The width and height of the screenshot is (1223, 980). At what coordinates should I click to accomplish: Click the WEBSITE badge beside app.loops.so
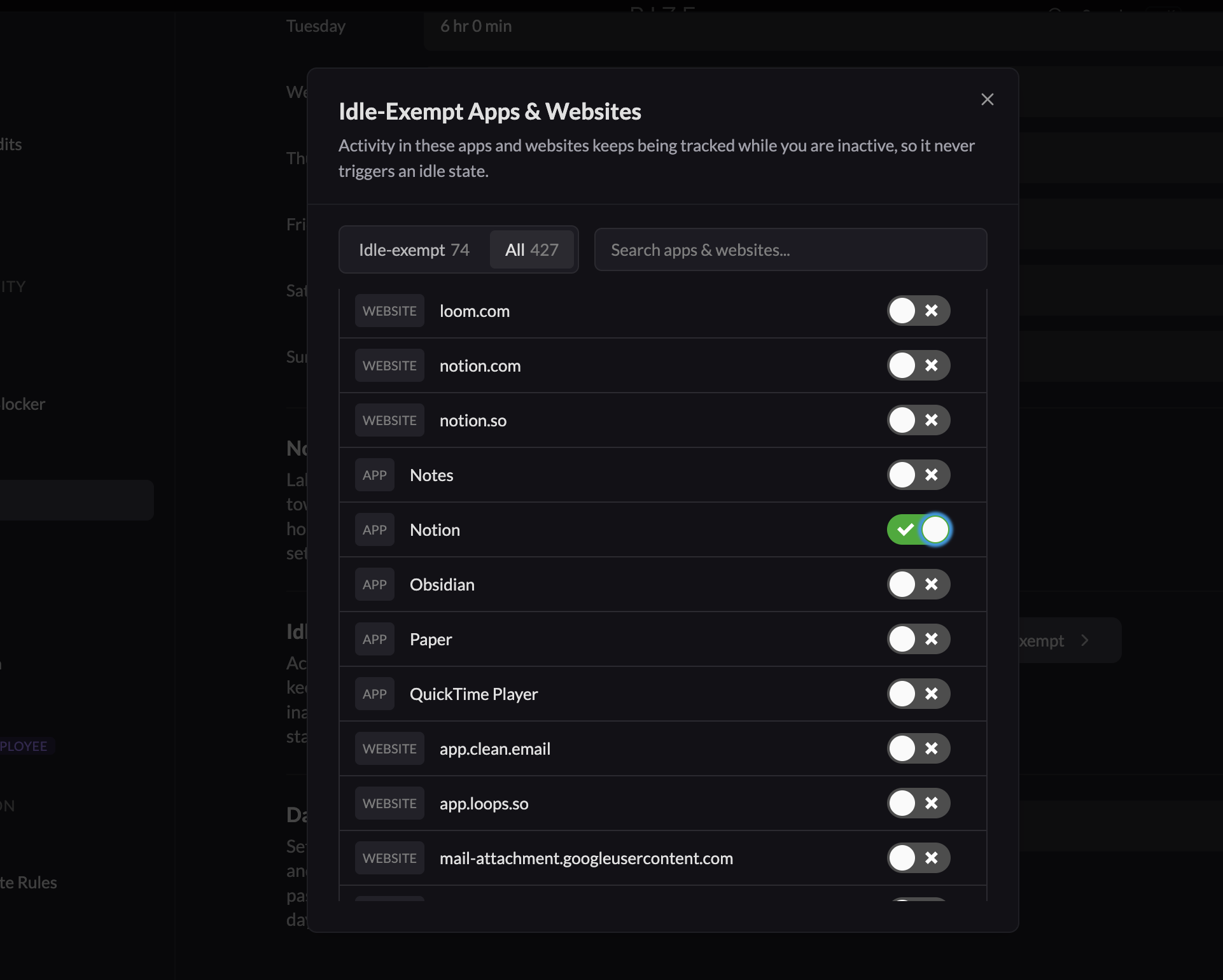tap(389, 803)
